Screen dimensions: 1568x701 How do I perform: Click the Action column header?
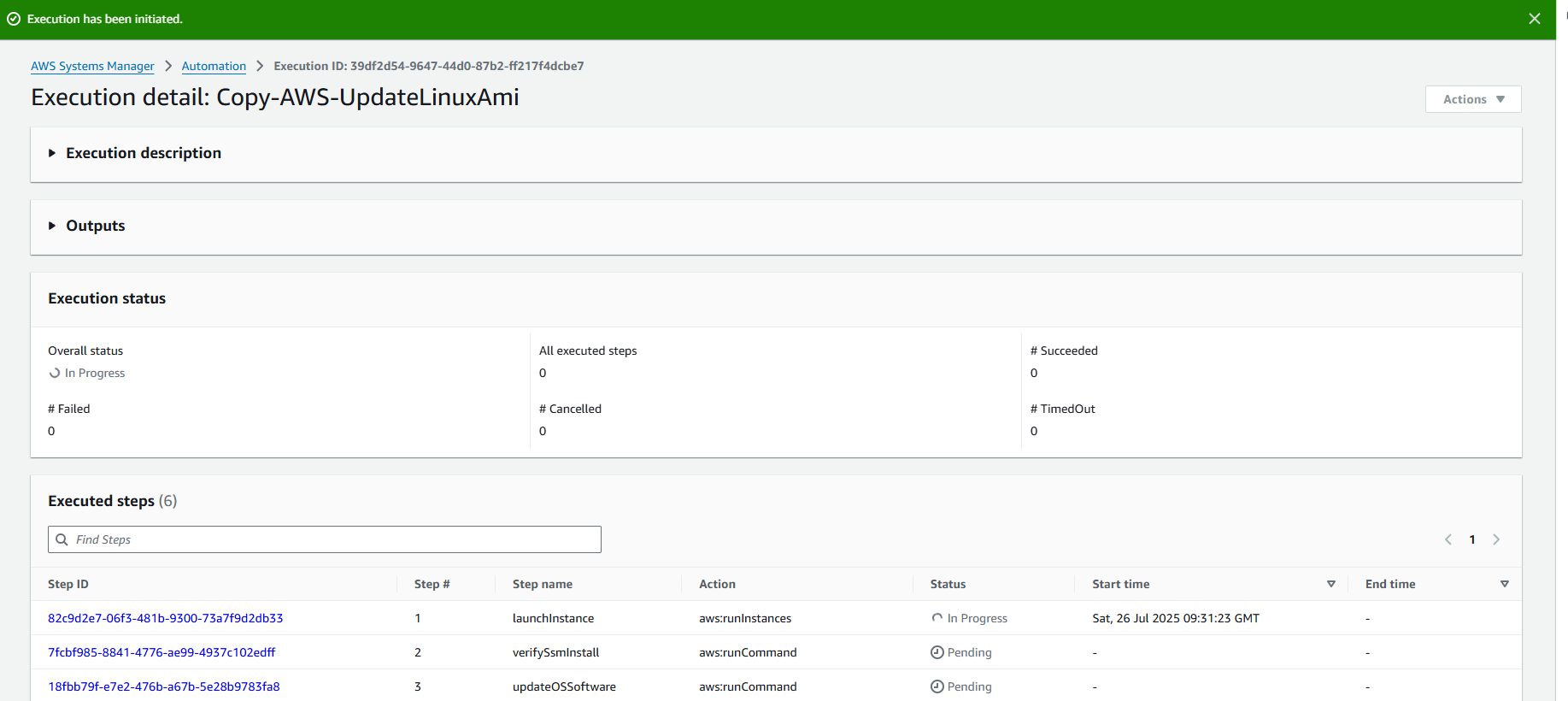click(717, 584)
